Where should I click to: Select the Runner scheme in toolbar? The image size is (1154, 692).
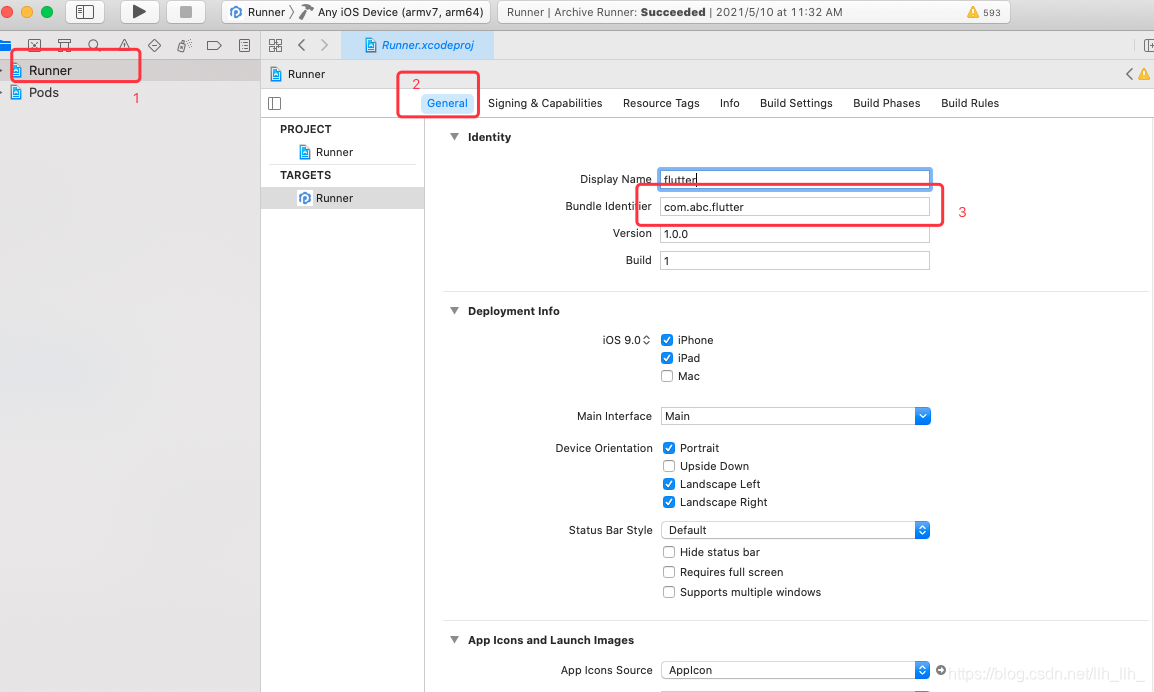pyautogui.click(x=257, y=13)
